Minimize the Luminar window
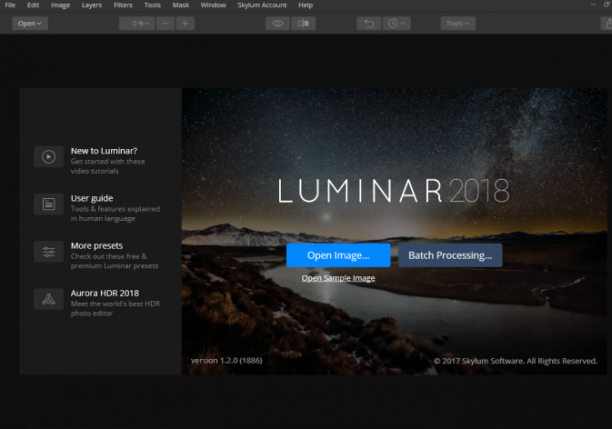This screenshot has width=612, height=429. pyautogui.click(x=593, y=4)
